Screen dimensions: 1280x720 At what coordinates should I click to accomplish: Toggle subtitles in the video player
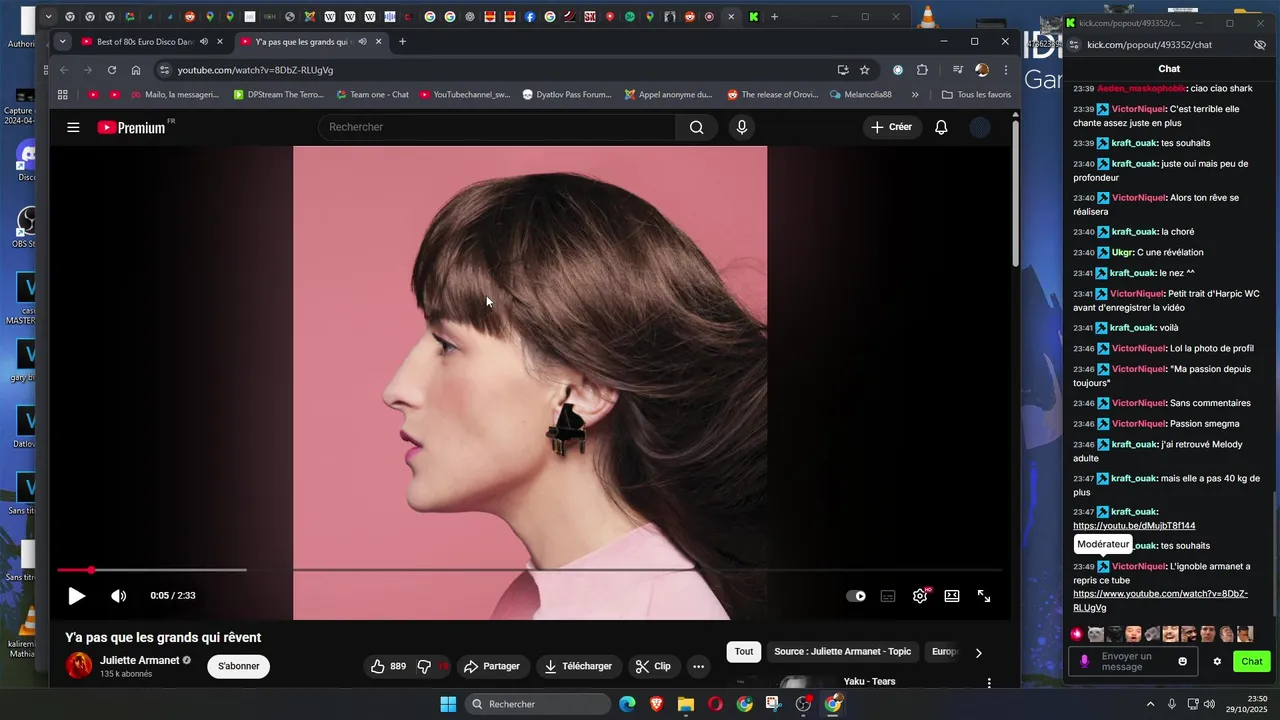[x=888, y=596]
